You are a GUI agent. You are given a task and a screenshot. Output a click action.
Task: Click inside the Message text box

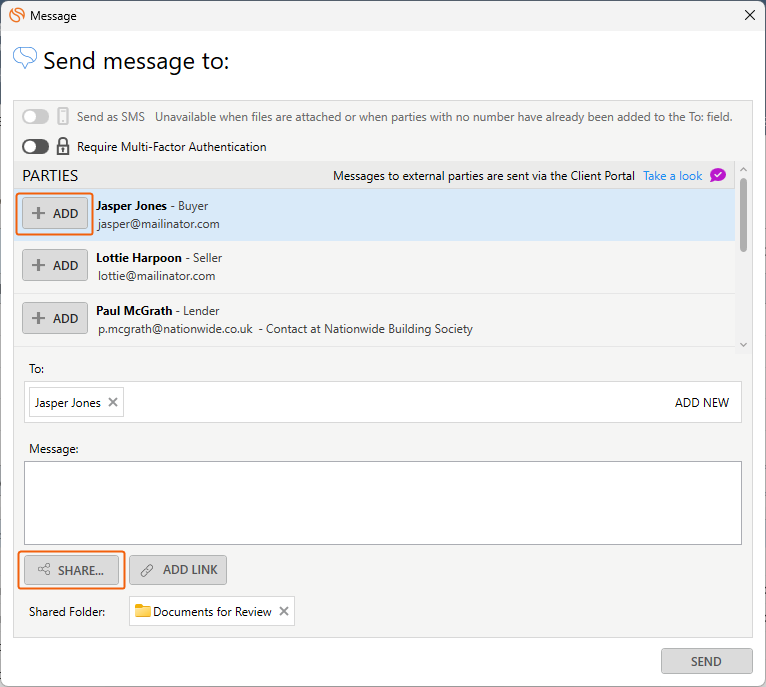pyautogui.click(x=383, y=502)
